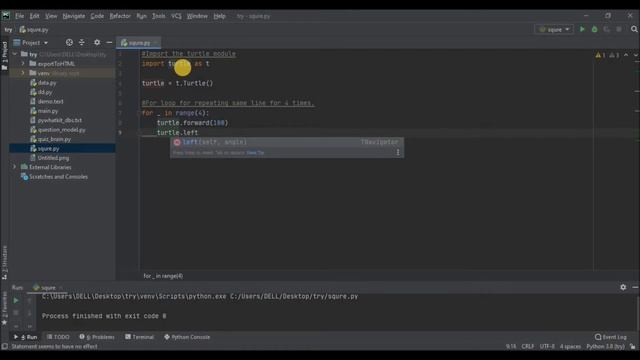
Task: Open the Help menu
Action: (x=219, y=16)
